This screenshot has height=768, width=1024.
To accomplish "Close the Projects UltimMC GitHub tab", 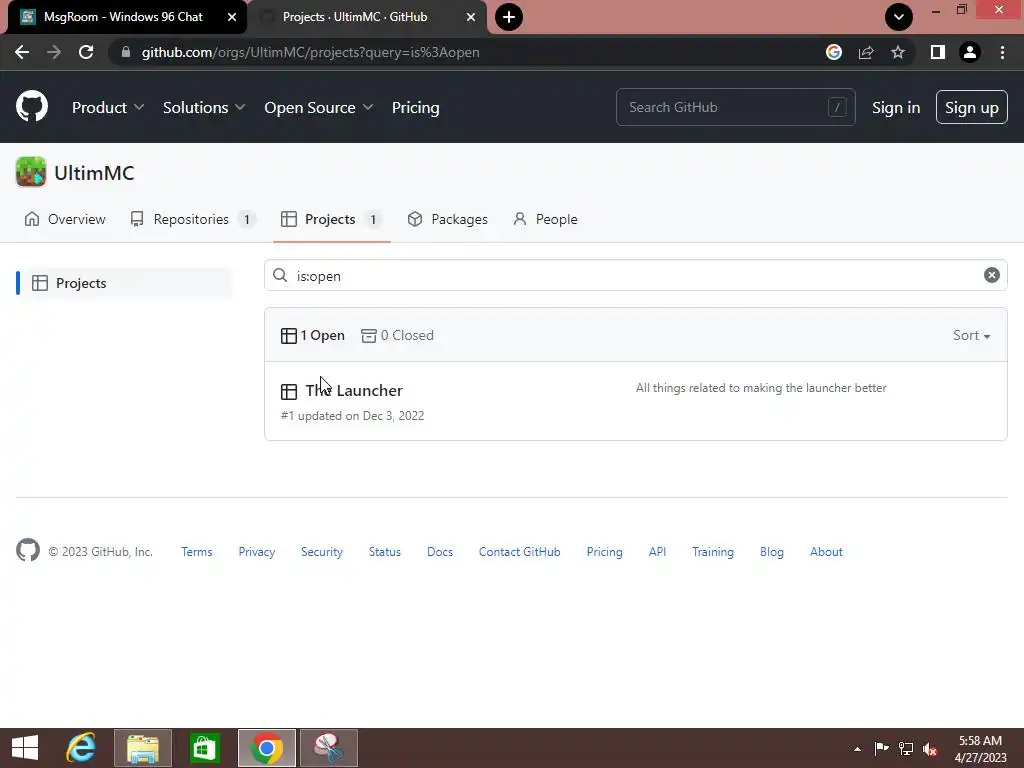I will tap(471, 17).
